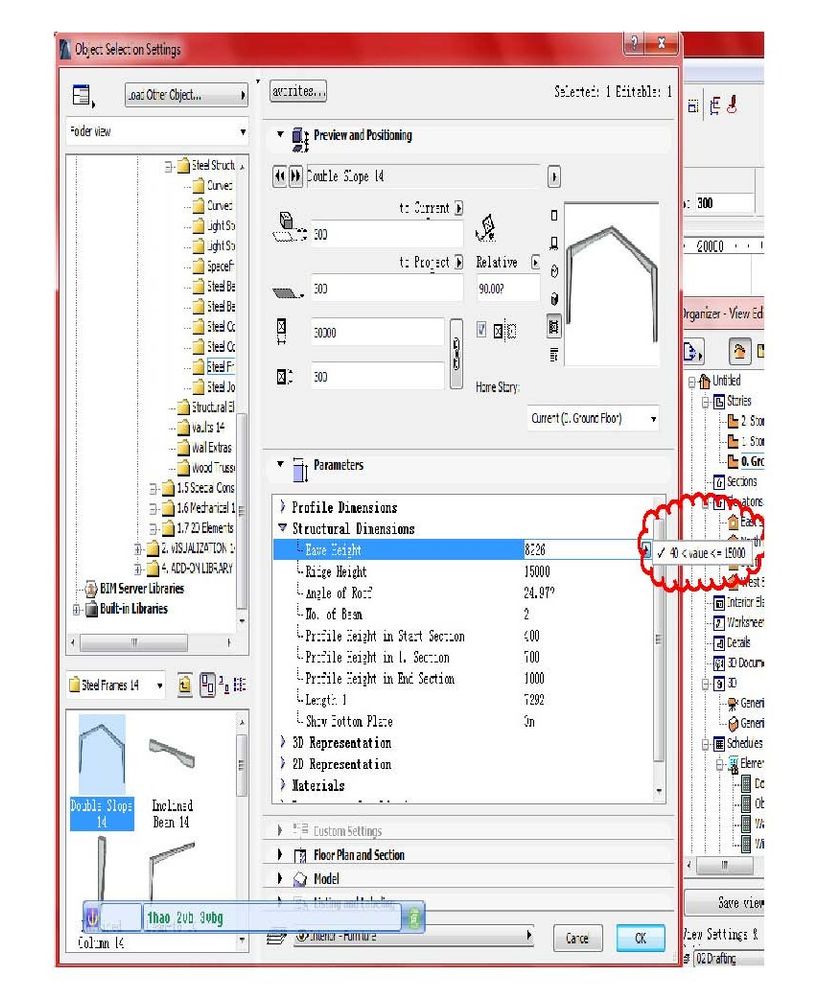Image resolution: width=819 pixels, height=999 pixels.
Task: Expand the Model panel
Action: tap(280, 879)
